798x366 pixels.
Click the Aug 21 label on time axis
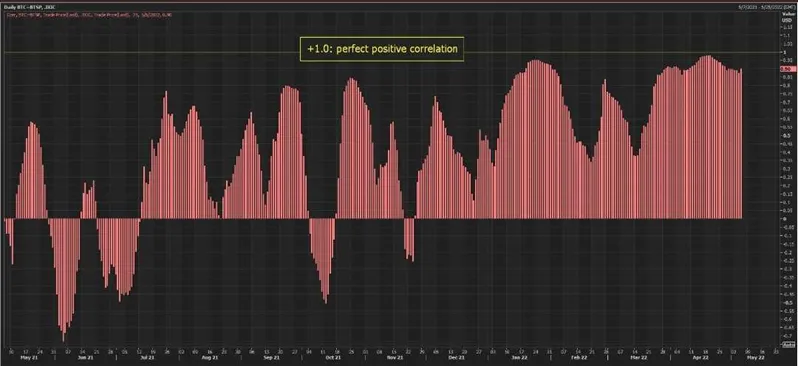coord(210,358)
